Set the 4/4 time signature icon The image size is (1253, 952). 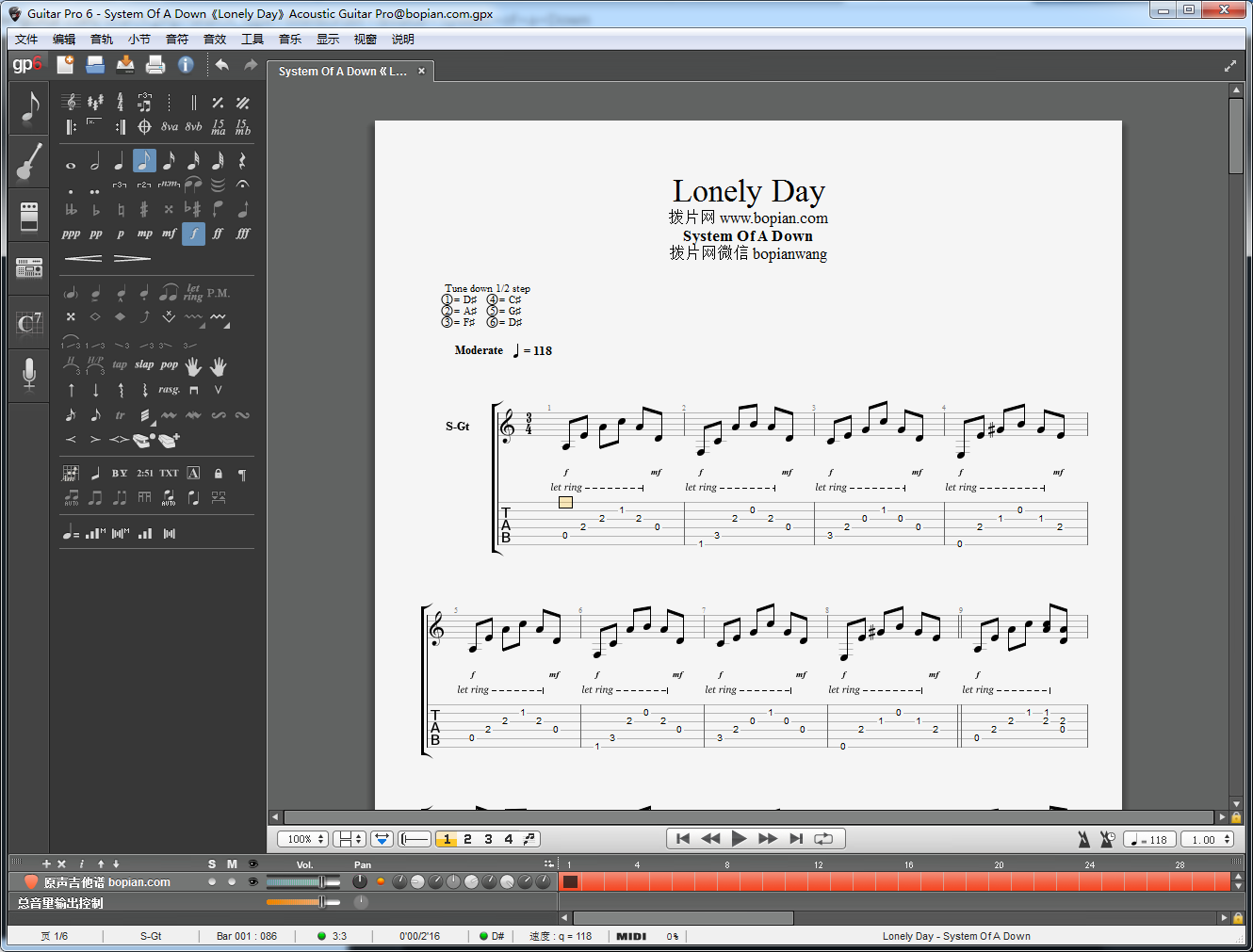coord(120,102)
